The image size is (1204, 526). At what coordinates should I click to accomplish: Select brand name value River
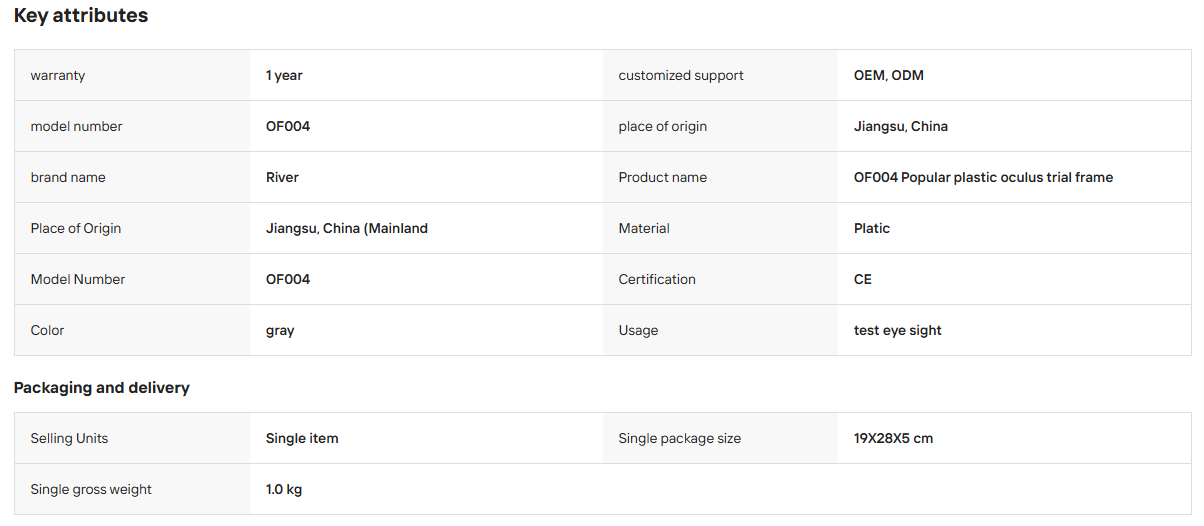(x=282, y=177)
